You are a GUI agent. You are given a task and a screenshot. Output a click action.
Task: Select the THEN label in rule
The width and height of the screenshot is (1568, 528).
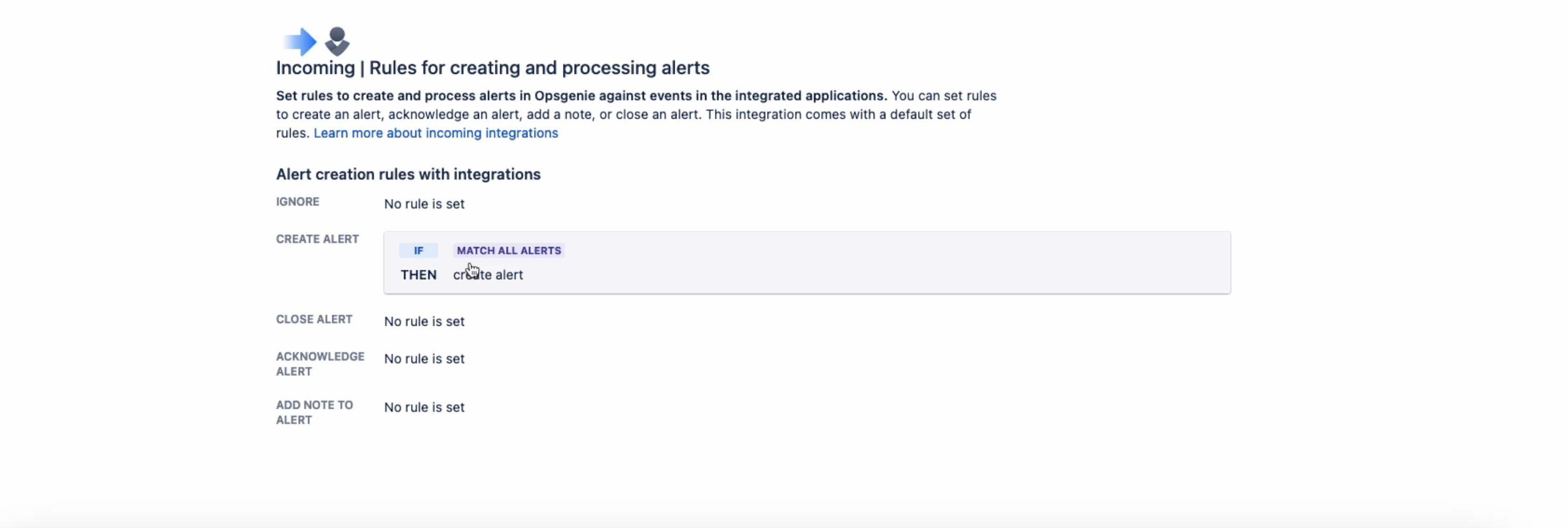[x=418, y=275]
